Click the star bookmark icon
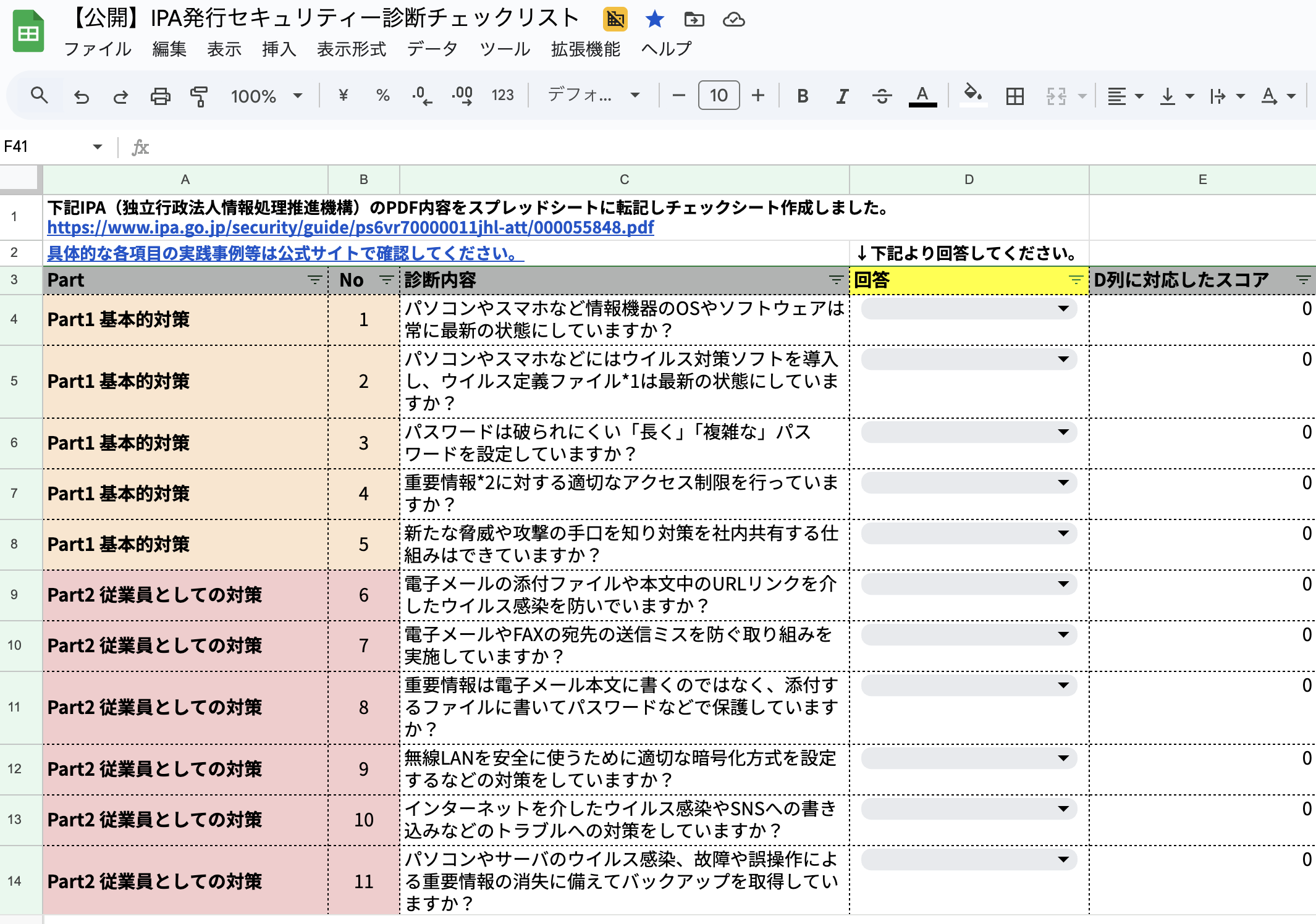1316x924 pixels. point(654,20)
